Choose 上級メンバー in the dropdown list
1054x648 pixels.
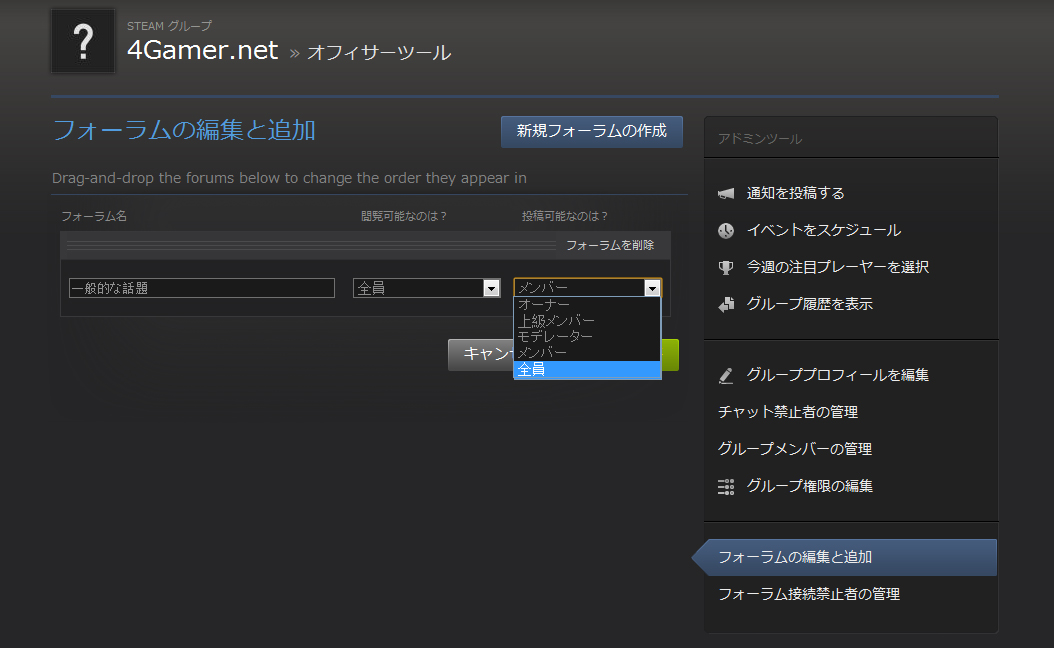(556, 321)
